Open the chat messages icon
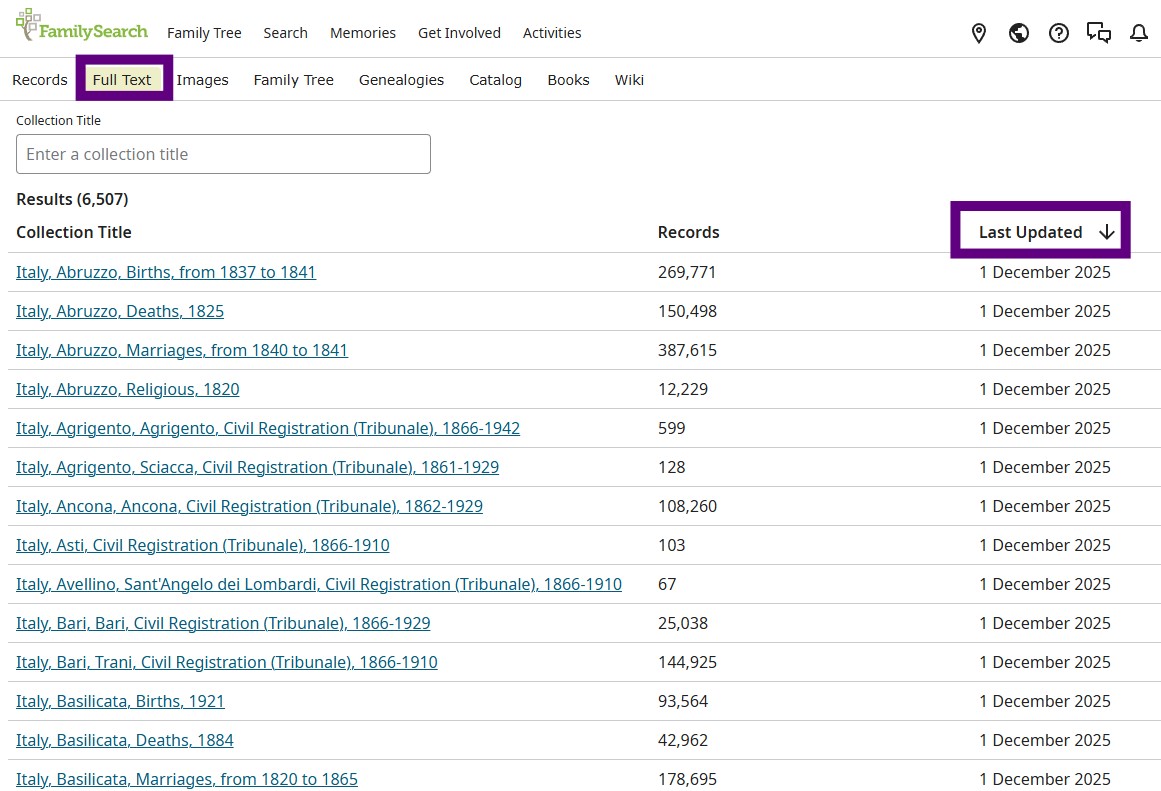1161x791 pixels. (1099, 33)
